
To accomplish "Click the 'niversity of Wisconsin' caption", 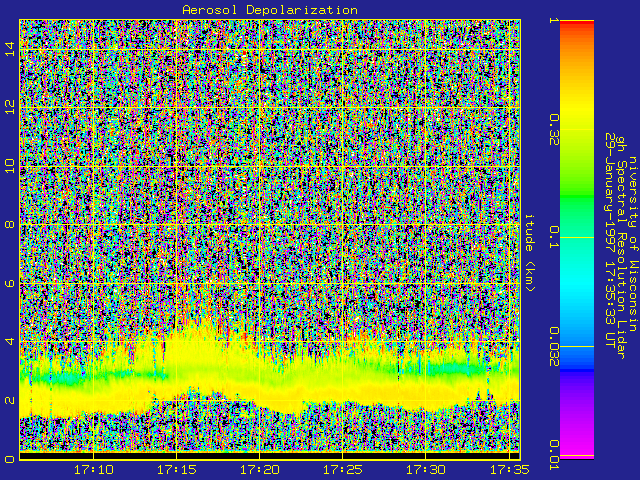I will (x=632, y=244).
